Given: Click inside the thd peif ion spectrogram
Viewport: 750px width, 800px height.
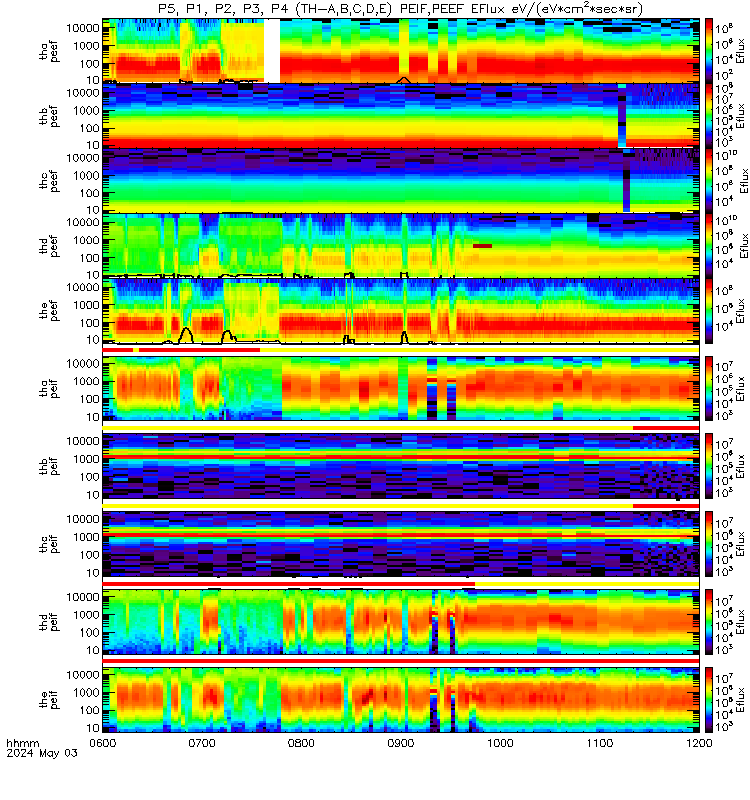Looking at the screenshot, I should [401, 621].
